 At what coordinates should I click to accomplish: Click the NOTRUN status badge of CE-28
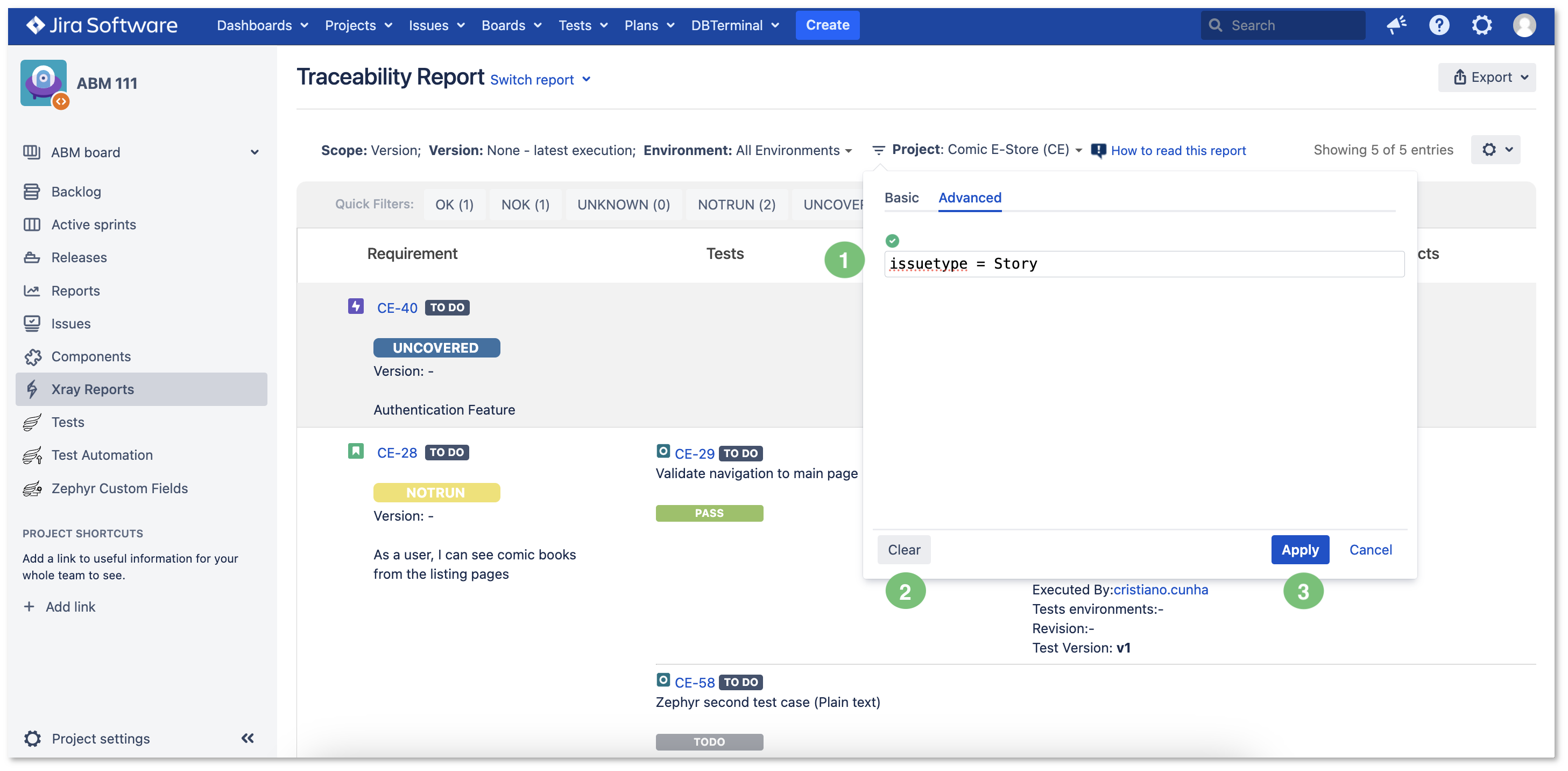(x=436, y=492)
